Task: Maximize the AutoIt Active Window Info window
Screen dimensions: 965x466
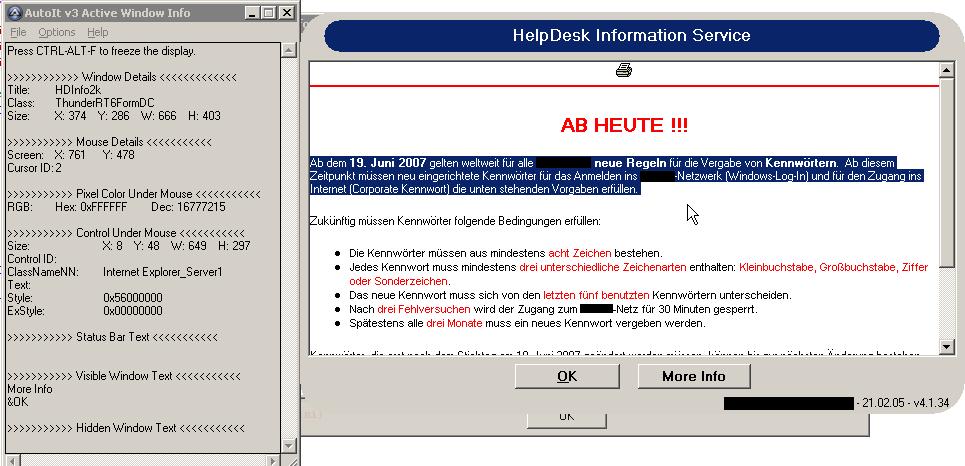Action: pos(267,13)
